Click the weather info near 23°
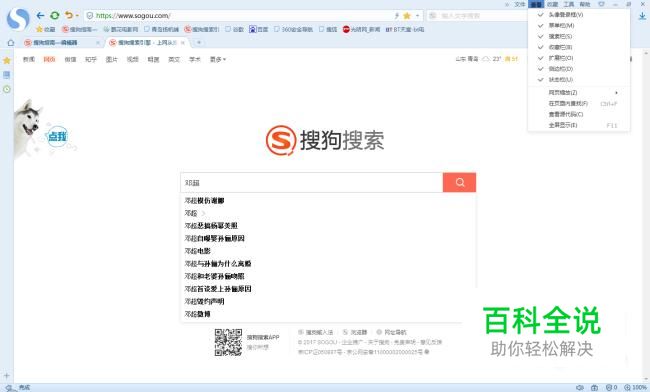This screenshot has height=392, width=650. (x=487, y=59)
